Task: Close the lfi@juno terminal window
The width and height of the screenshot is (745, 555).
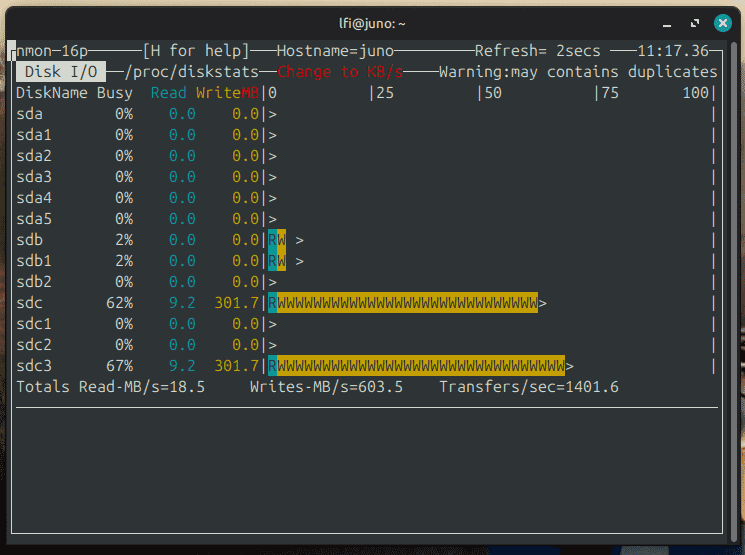Action: click(x=723, y=23)
